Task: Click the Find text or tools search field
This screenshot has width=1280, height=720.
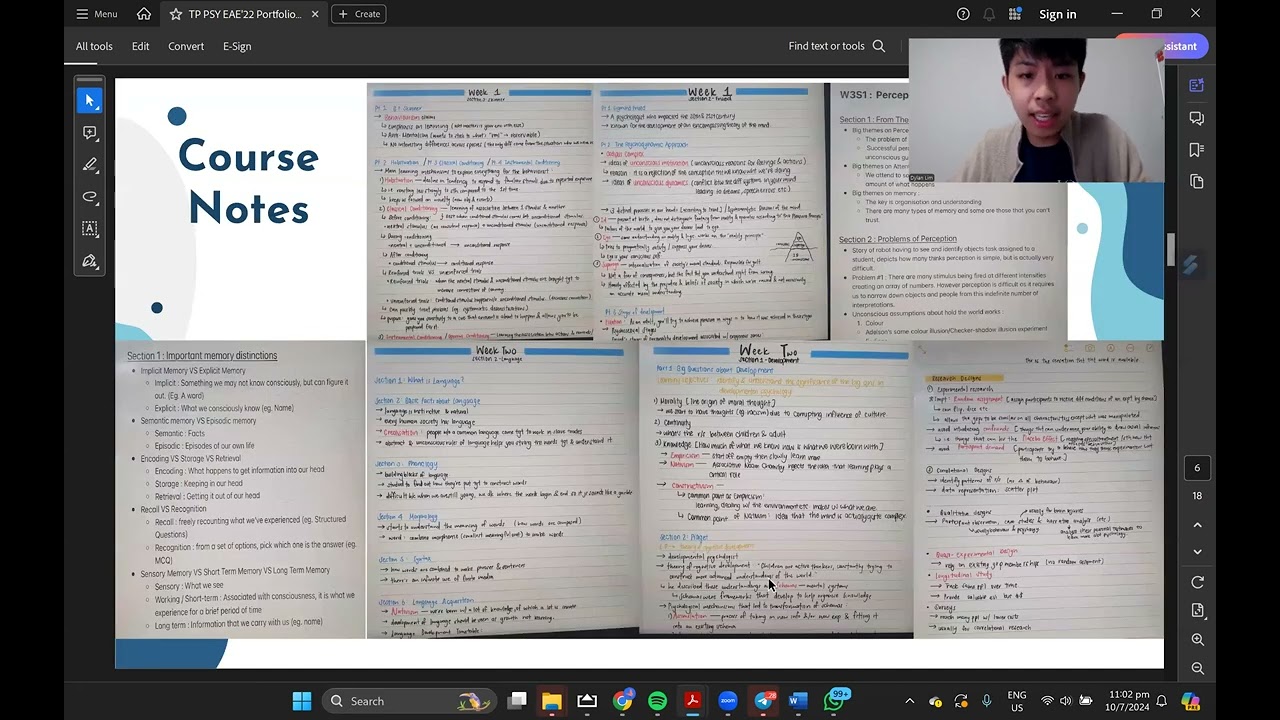Action: 837,46
